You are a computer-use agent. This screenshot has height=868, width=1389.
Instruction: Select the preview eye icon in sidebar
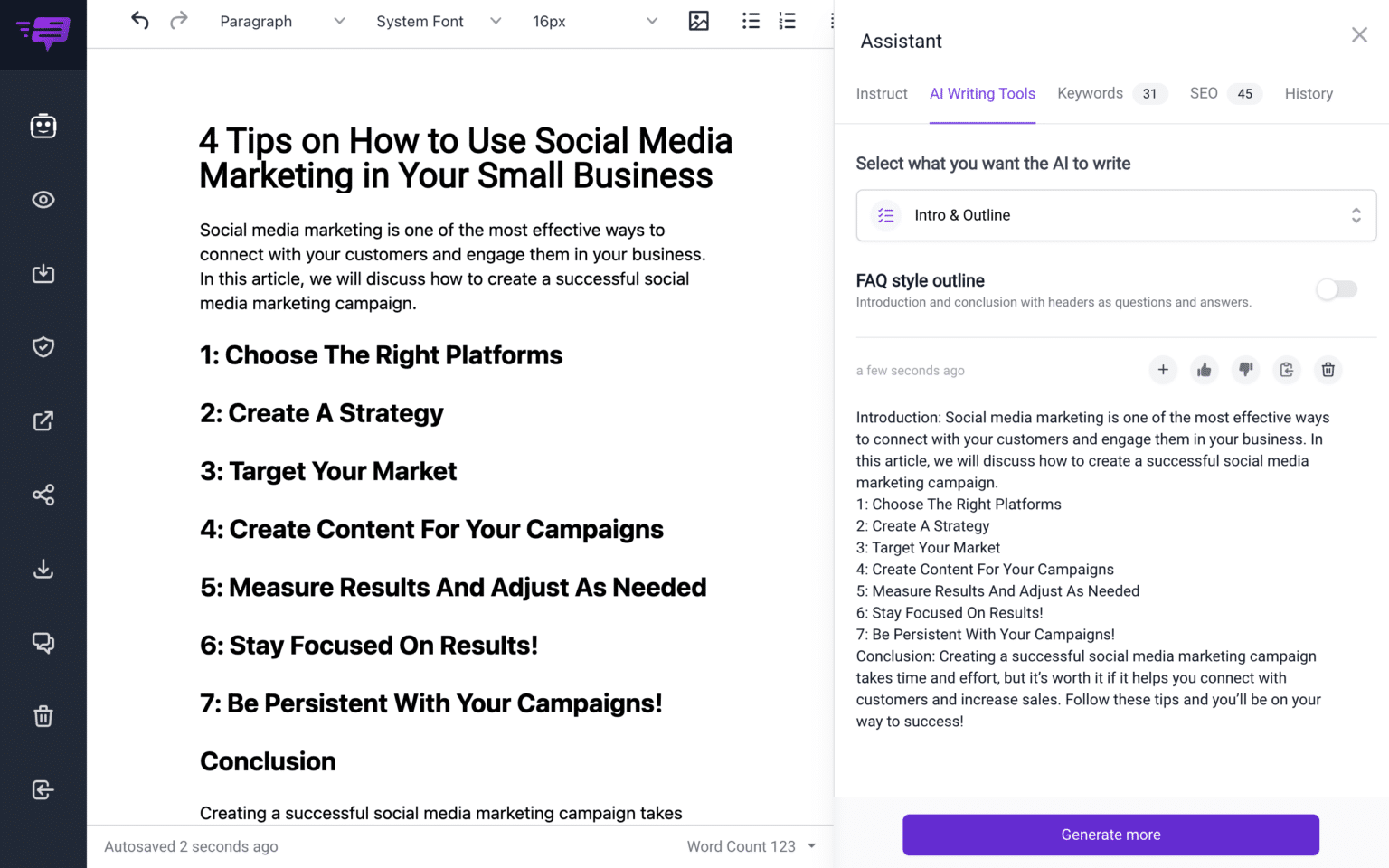point(43,200)
